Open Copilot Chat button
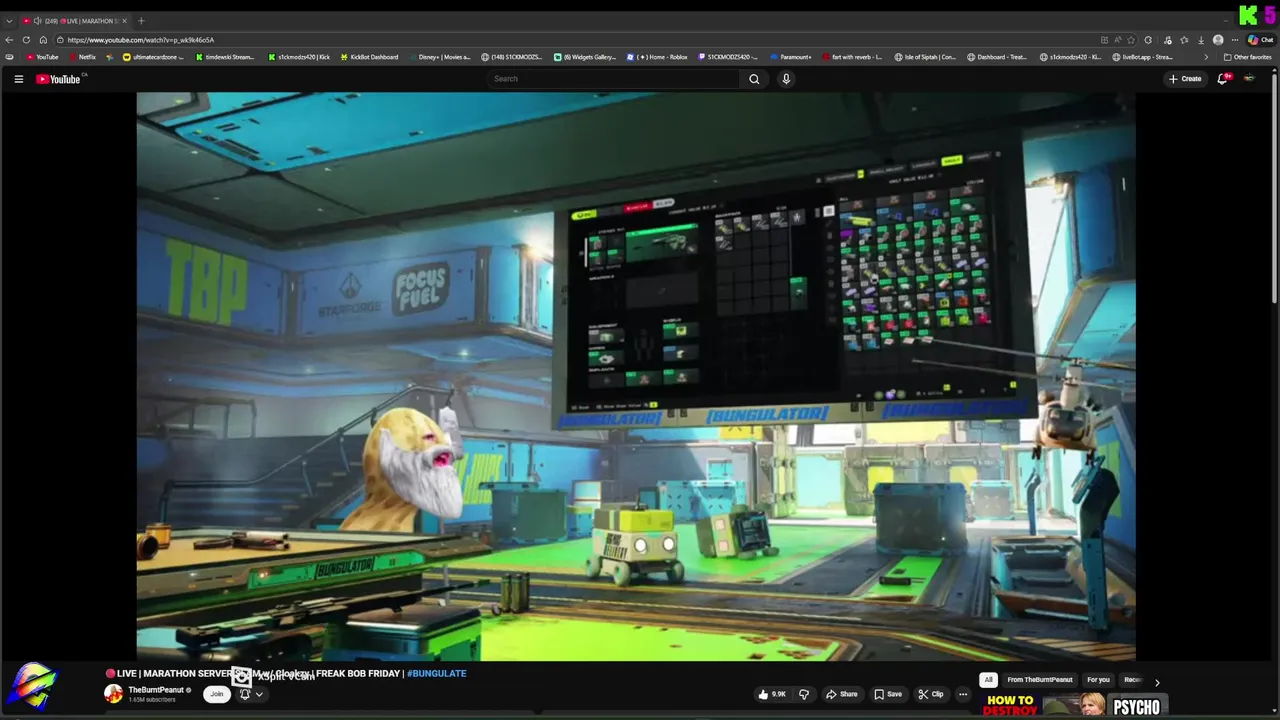The image size is (1280, 720). 1259,40
